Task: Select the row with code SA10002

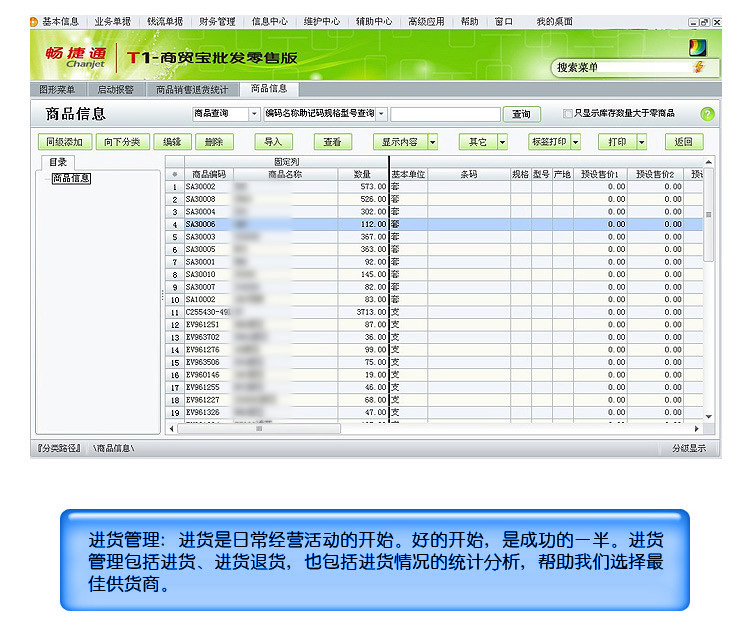Action: click(x=434, y=300)
